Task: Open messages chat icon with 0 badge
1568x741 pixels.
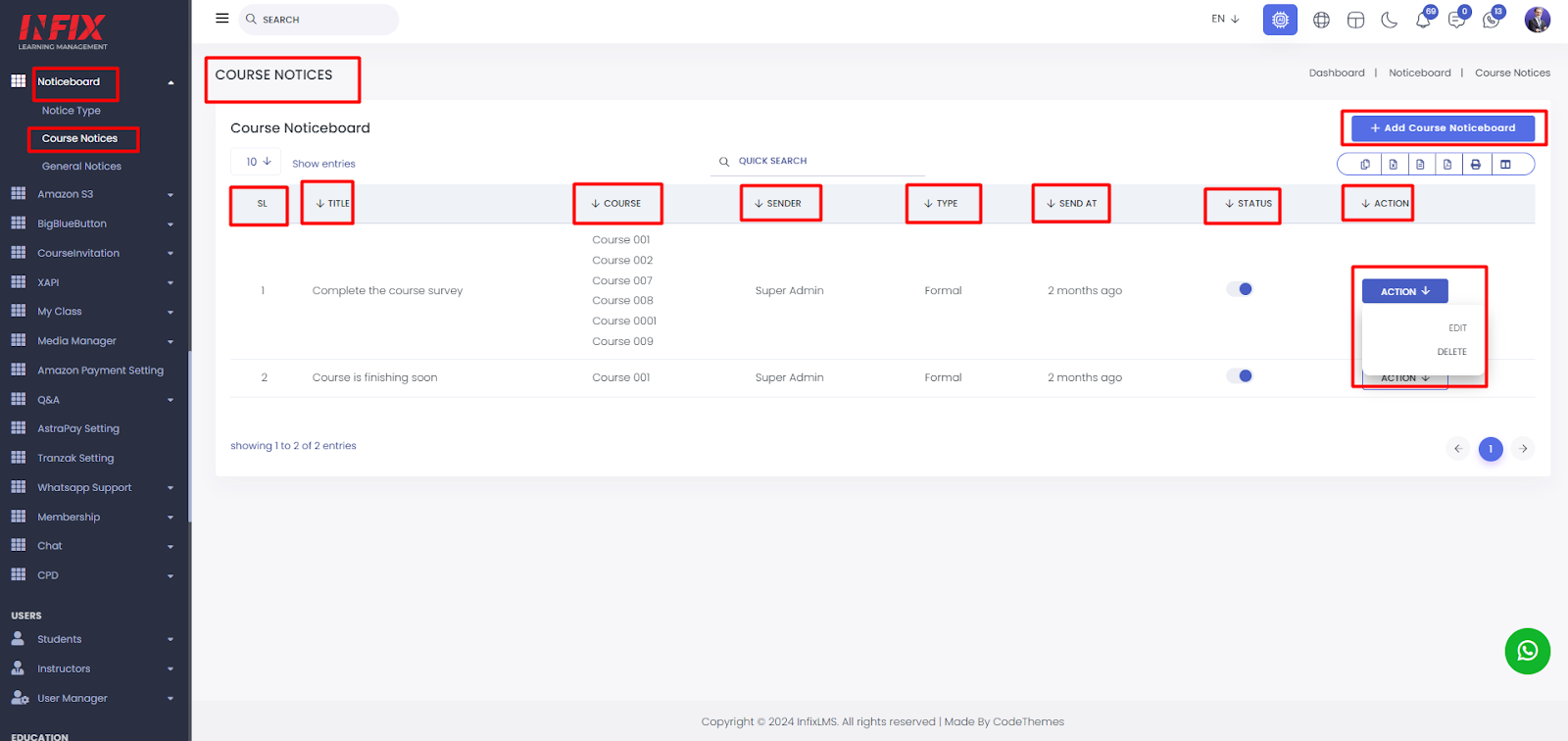Action: point(1457,19)
